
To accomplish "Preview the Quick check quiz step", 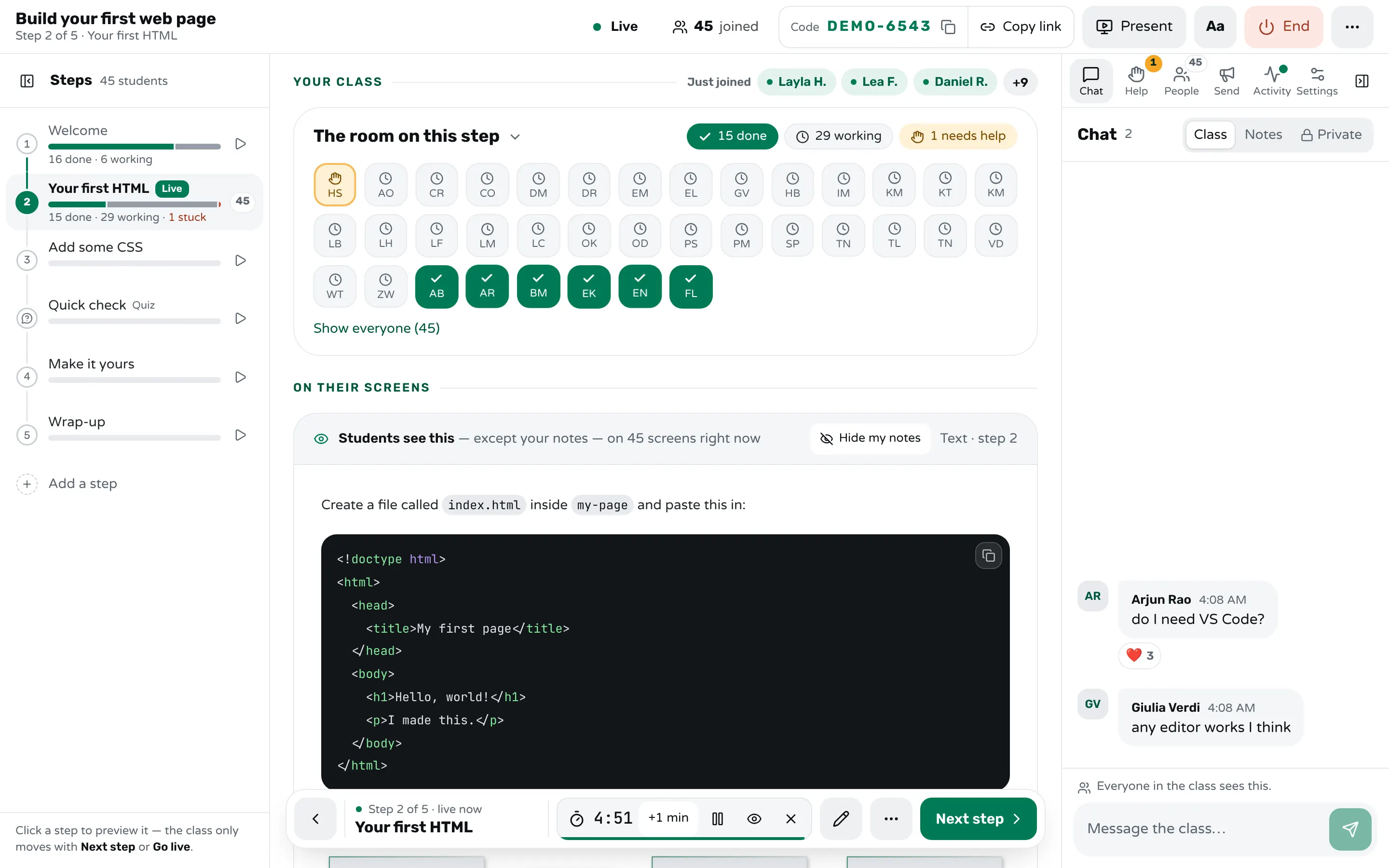I will [241, 319].
